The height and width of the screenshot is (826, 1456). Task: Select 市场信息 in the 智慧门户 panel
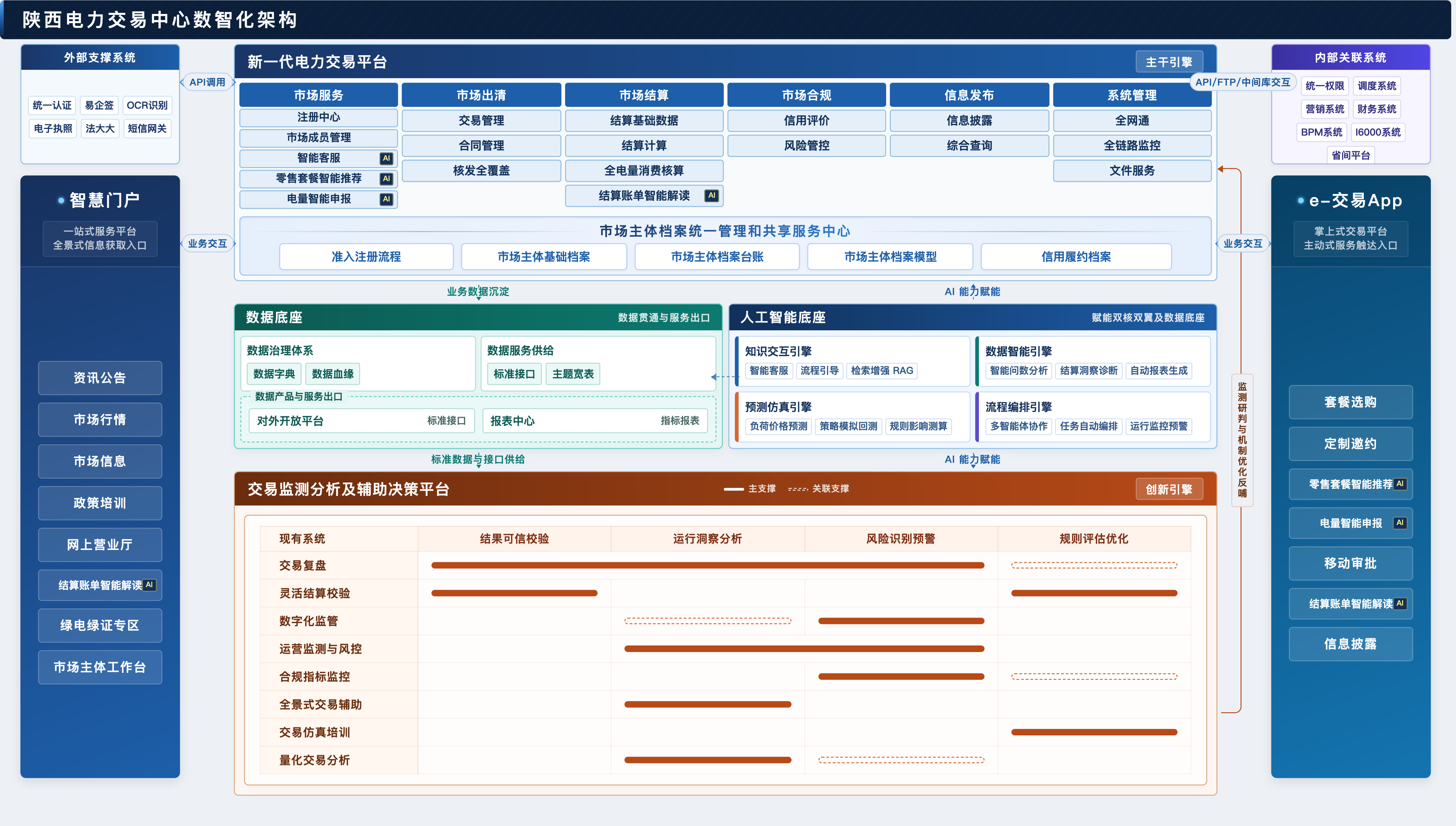click(100, 461)
